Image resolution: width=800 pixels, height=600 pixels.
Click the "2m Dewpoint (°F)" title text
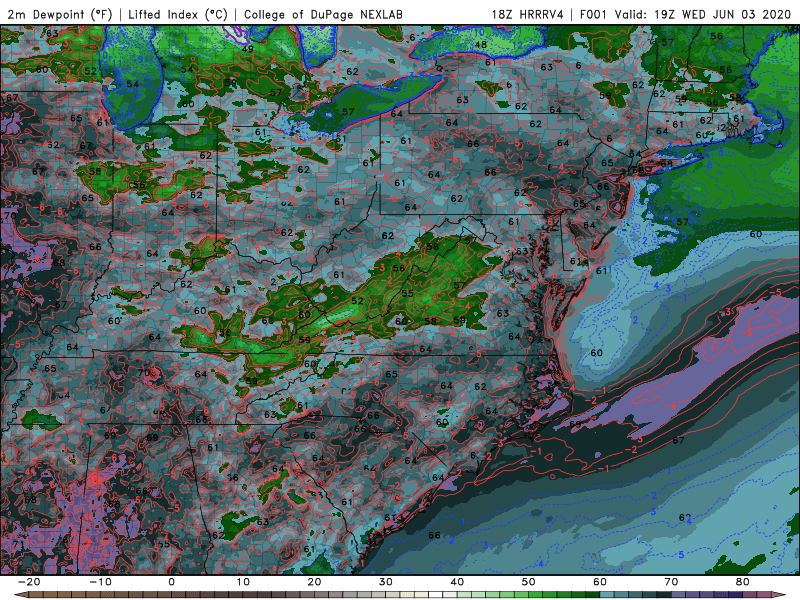pos(60,14)
